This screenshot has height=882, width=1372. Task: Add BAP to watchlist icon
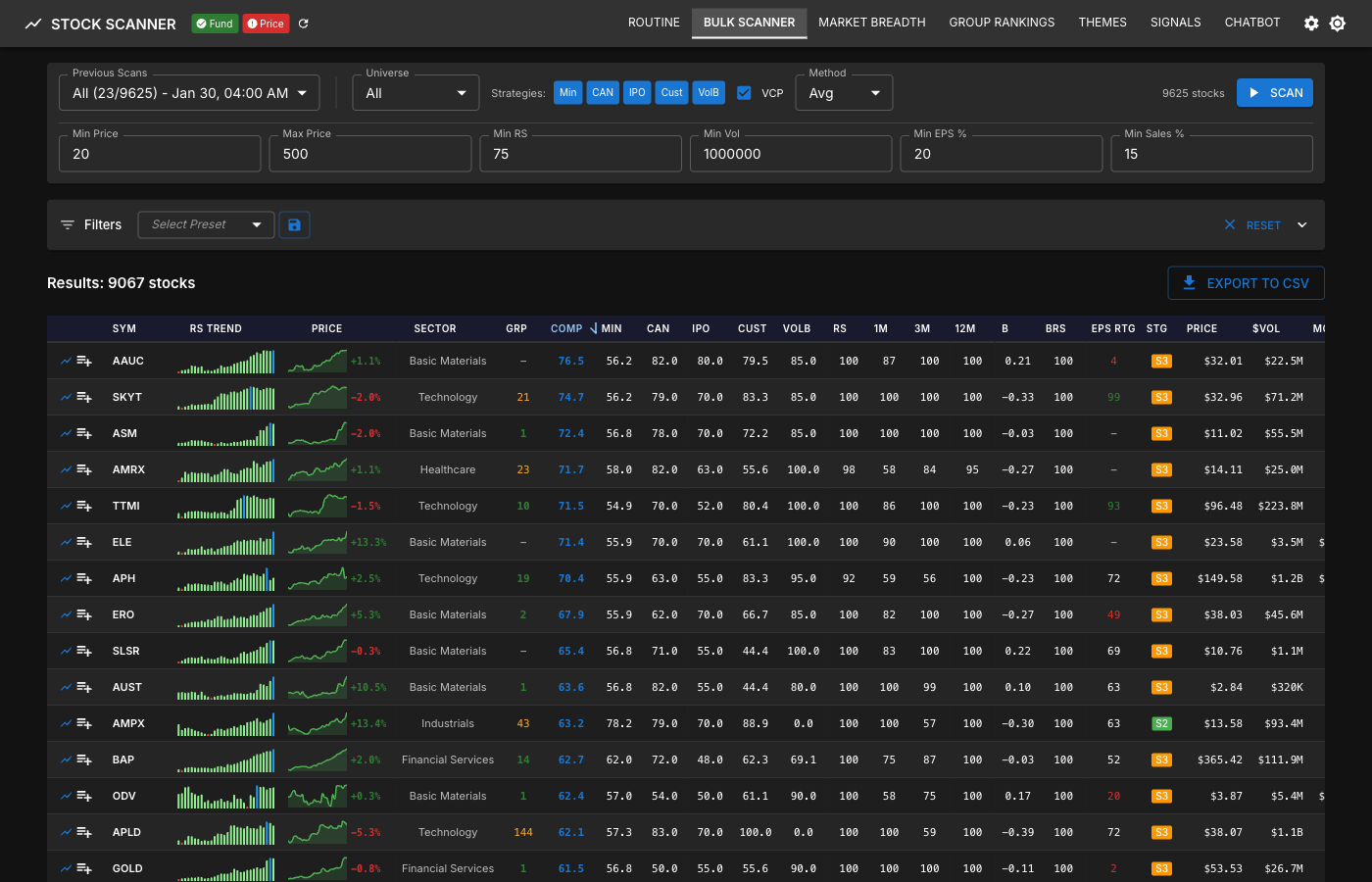click(x=84, y=759)
